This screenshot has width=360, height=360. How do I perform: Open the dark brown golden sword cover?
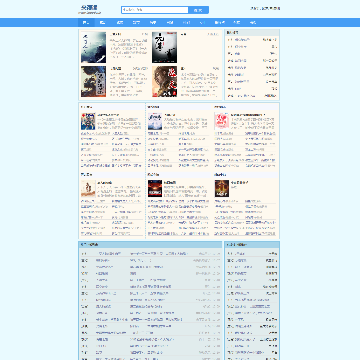tap(222, 189)
